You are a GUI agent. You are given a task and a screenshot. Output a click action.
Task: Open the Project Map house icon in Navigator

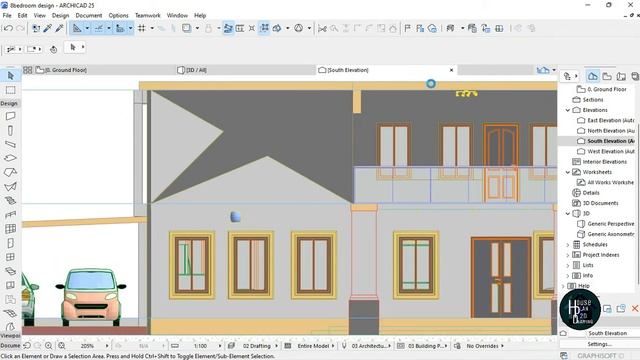593,76
